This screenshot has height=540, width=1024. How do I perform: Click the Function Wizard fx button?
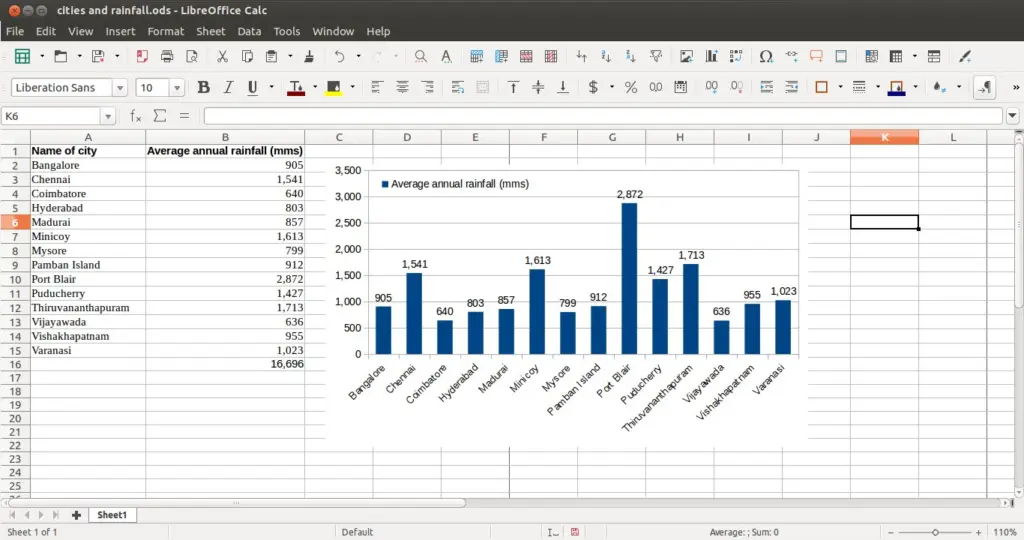135,116
